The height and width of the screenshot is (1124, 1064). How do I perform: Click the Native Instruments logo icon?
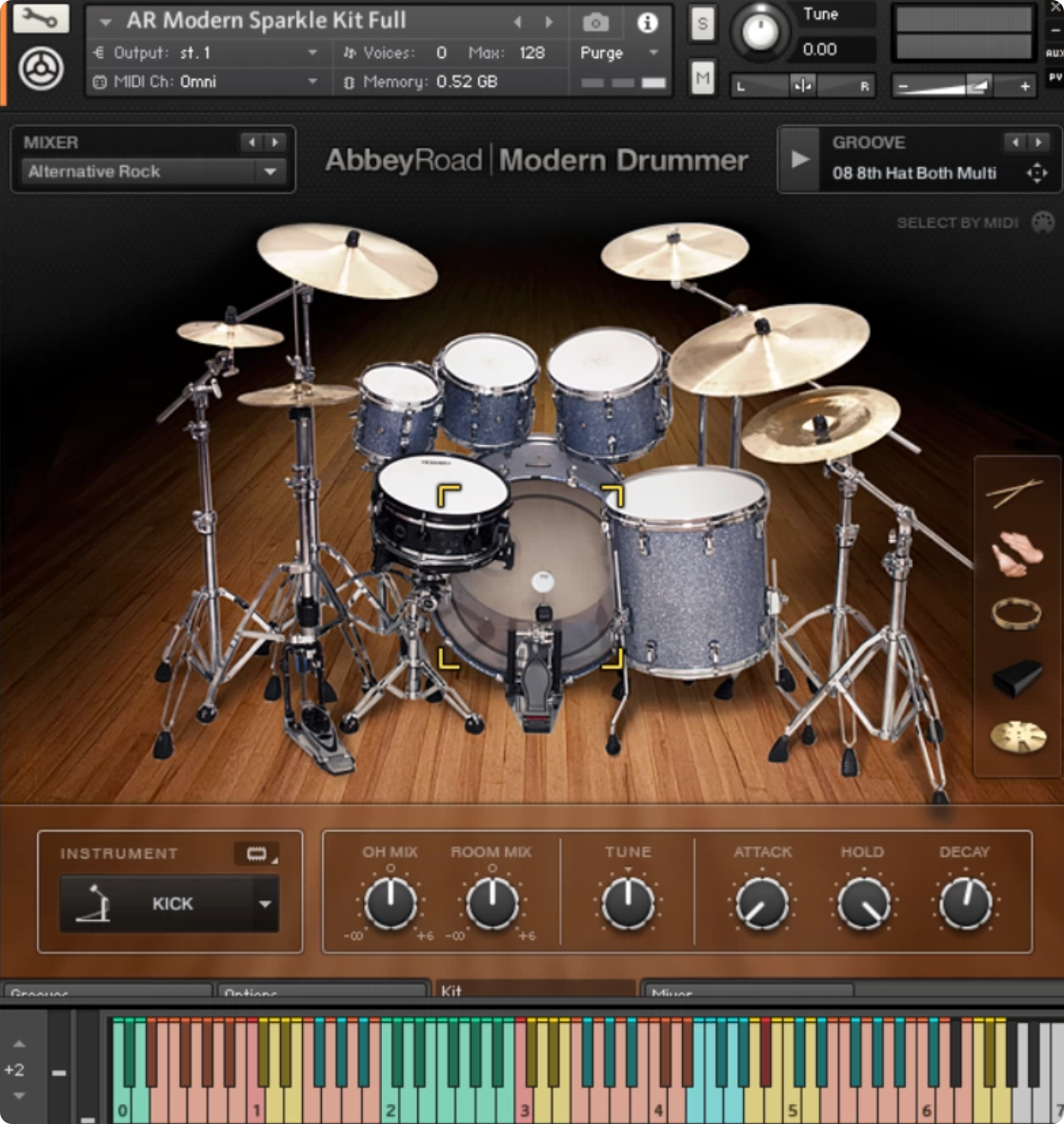coord(41,68)
